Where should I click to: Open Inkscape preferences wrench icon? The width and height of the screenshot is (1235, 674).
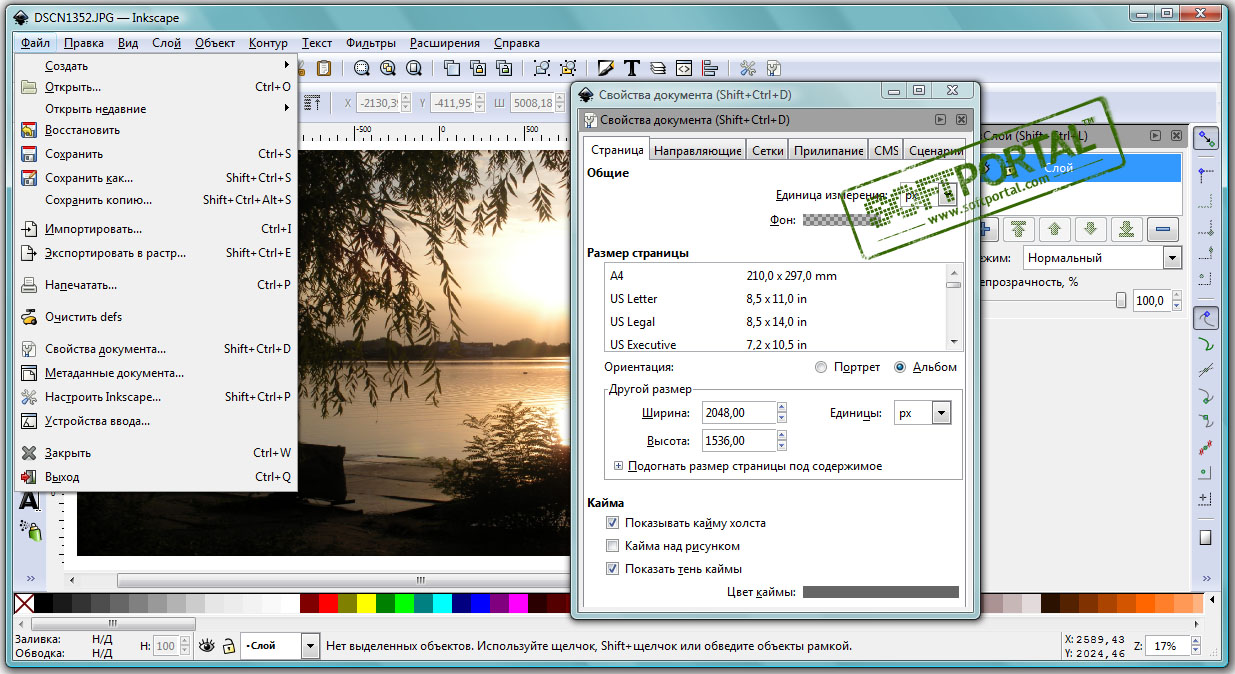coord(748,68)
